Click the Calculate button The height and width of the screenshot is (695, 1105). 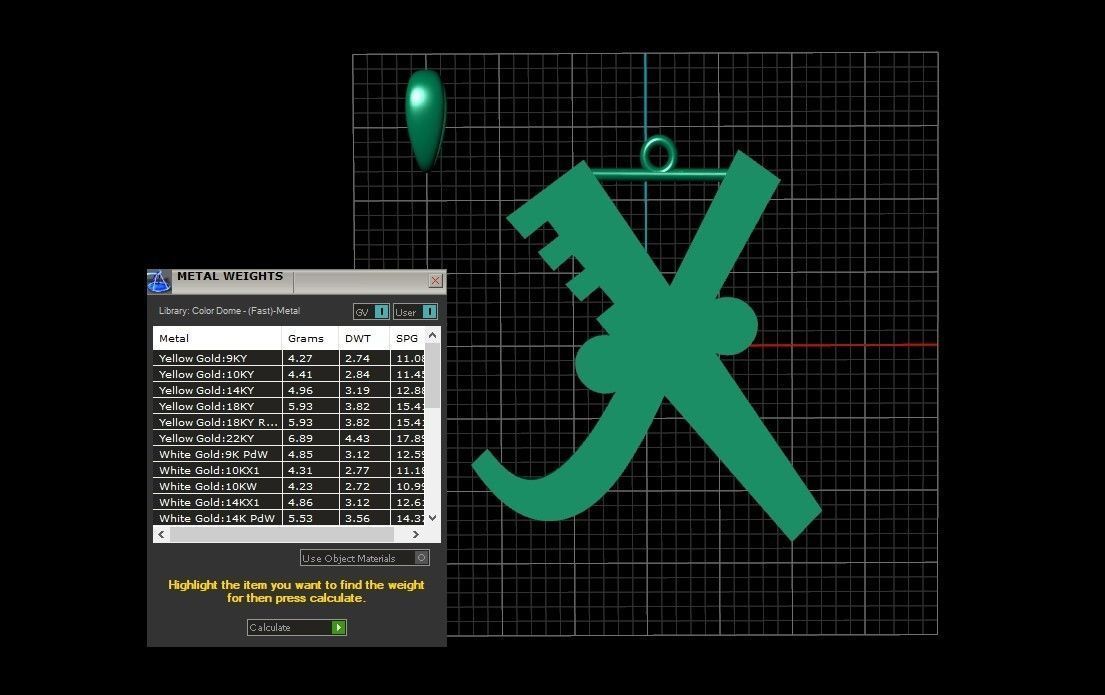(x=297, y=627)
